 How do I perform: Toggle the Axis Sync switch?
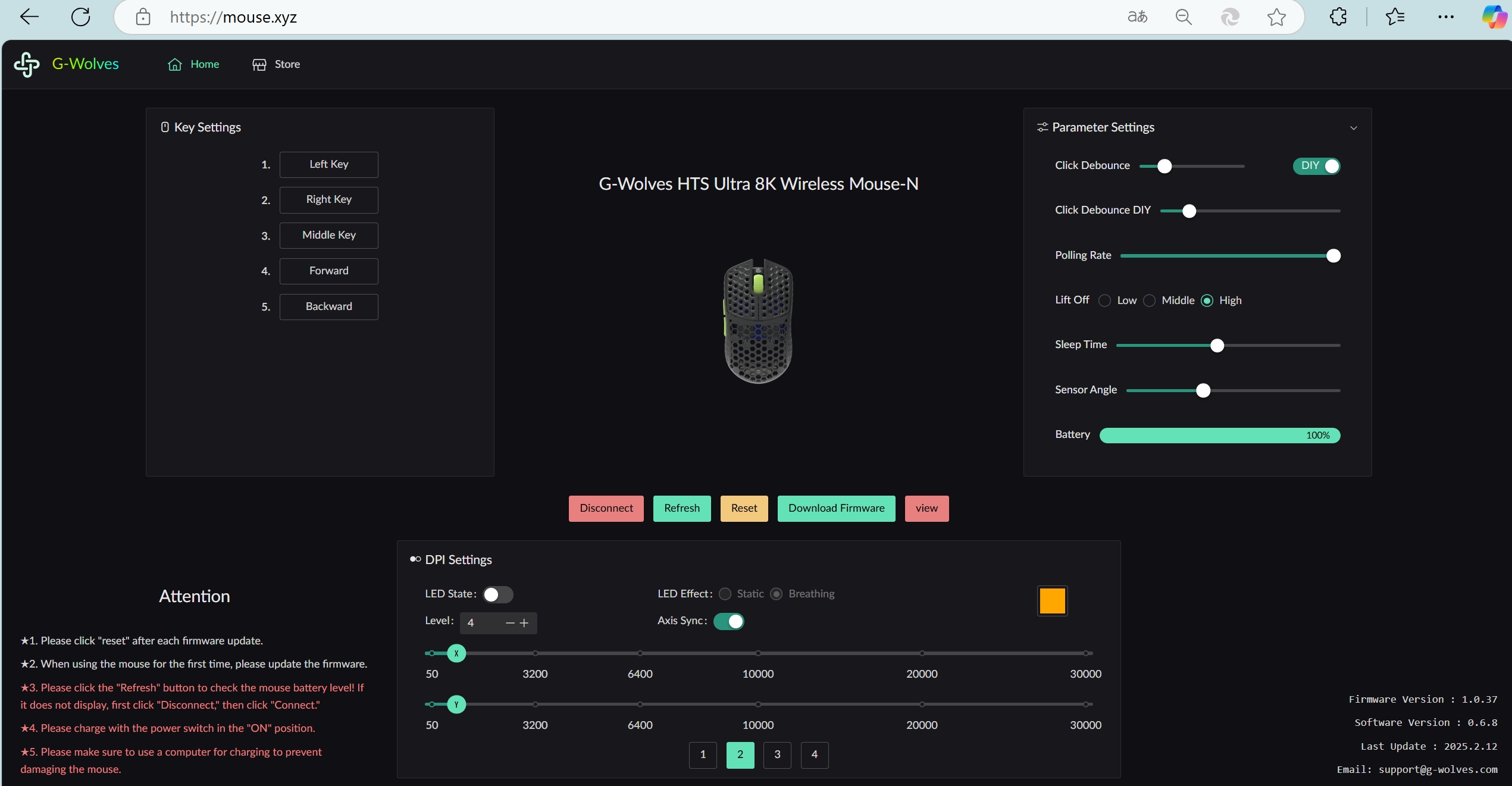click(728, 621)
